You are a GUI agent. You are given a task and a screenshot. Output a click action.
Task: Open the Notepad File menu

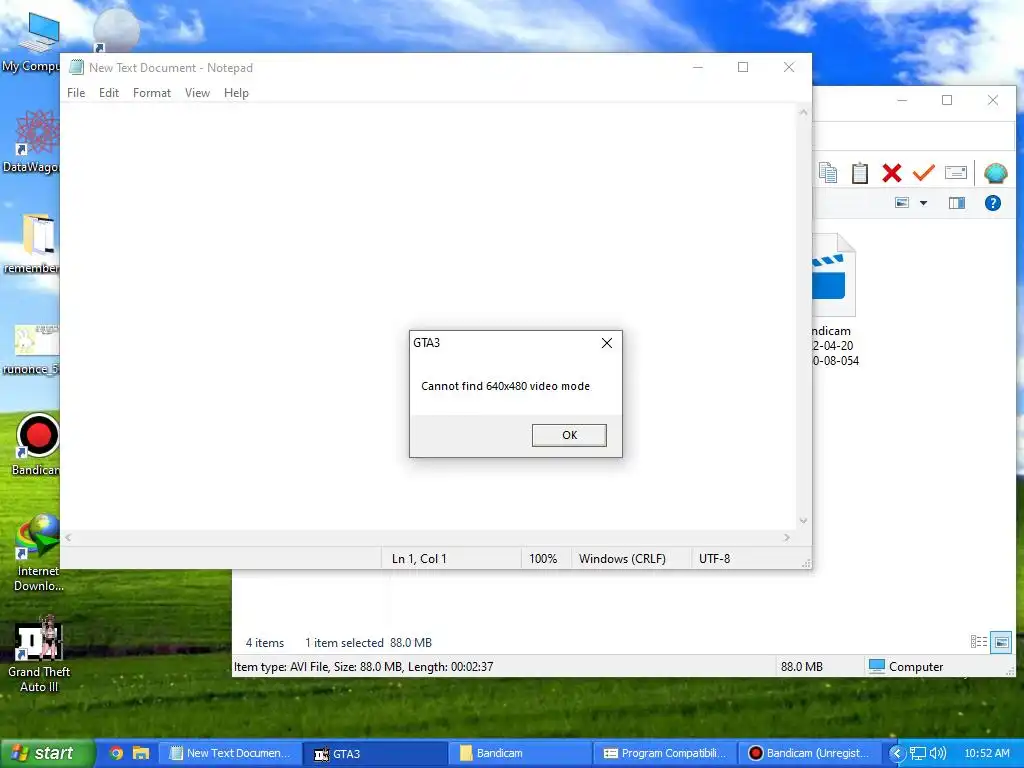pyautogui.click(x=76, y=93)
